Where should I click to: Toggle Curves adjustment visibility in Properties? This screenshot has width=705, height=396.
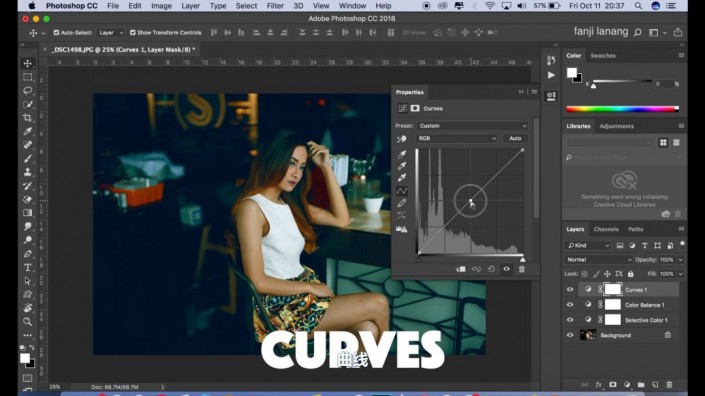[507, 269]
